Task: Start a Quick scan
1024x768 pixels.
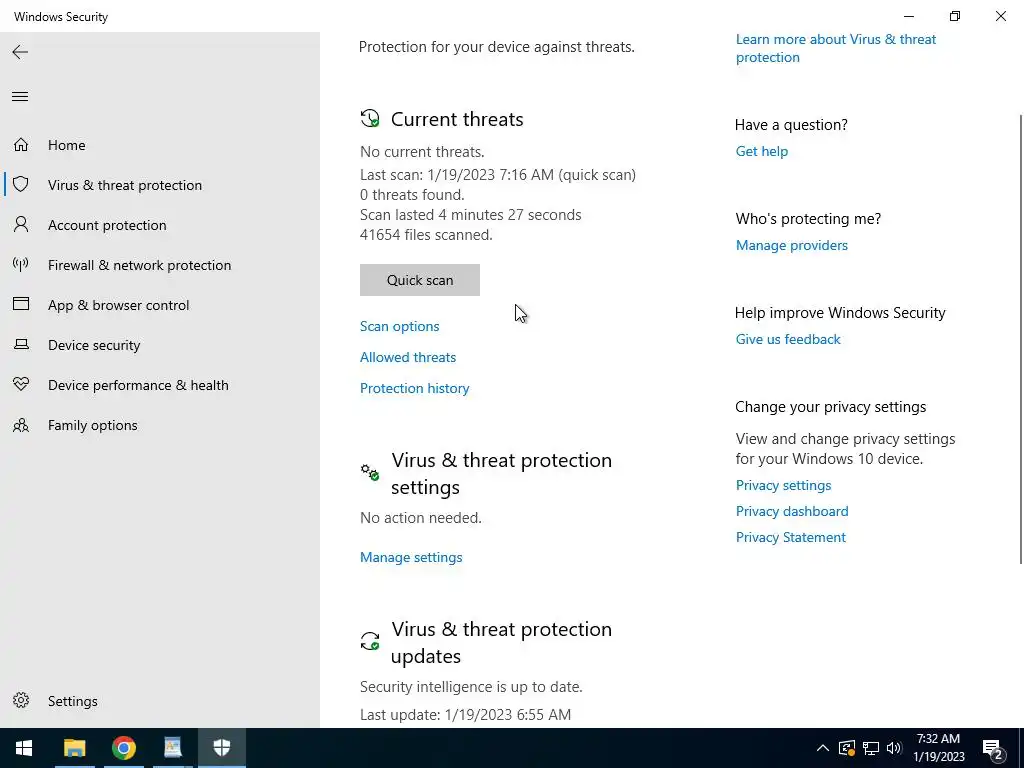Action: click(x=420, y=280)
